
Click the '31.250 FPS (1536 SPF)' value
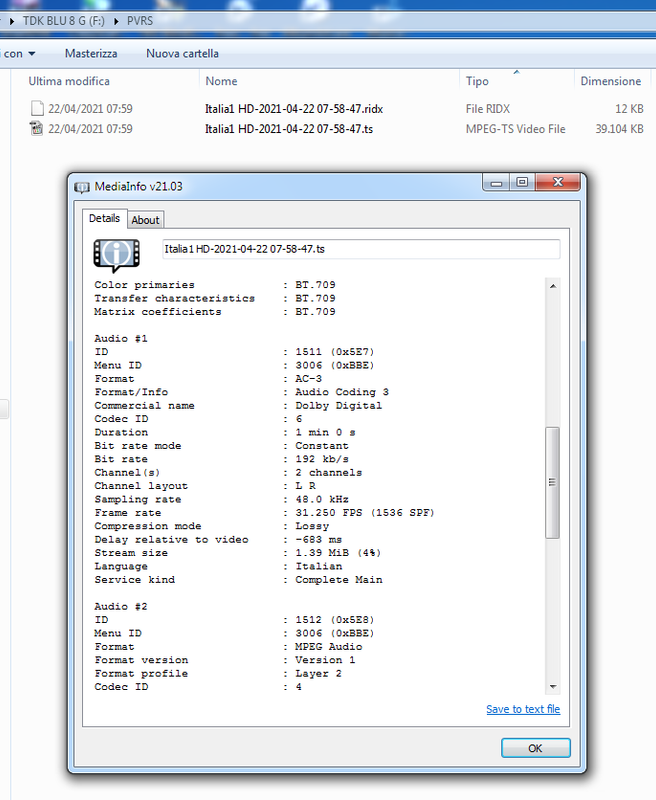(365, 512)
